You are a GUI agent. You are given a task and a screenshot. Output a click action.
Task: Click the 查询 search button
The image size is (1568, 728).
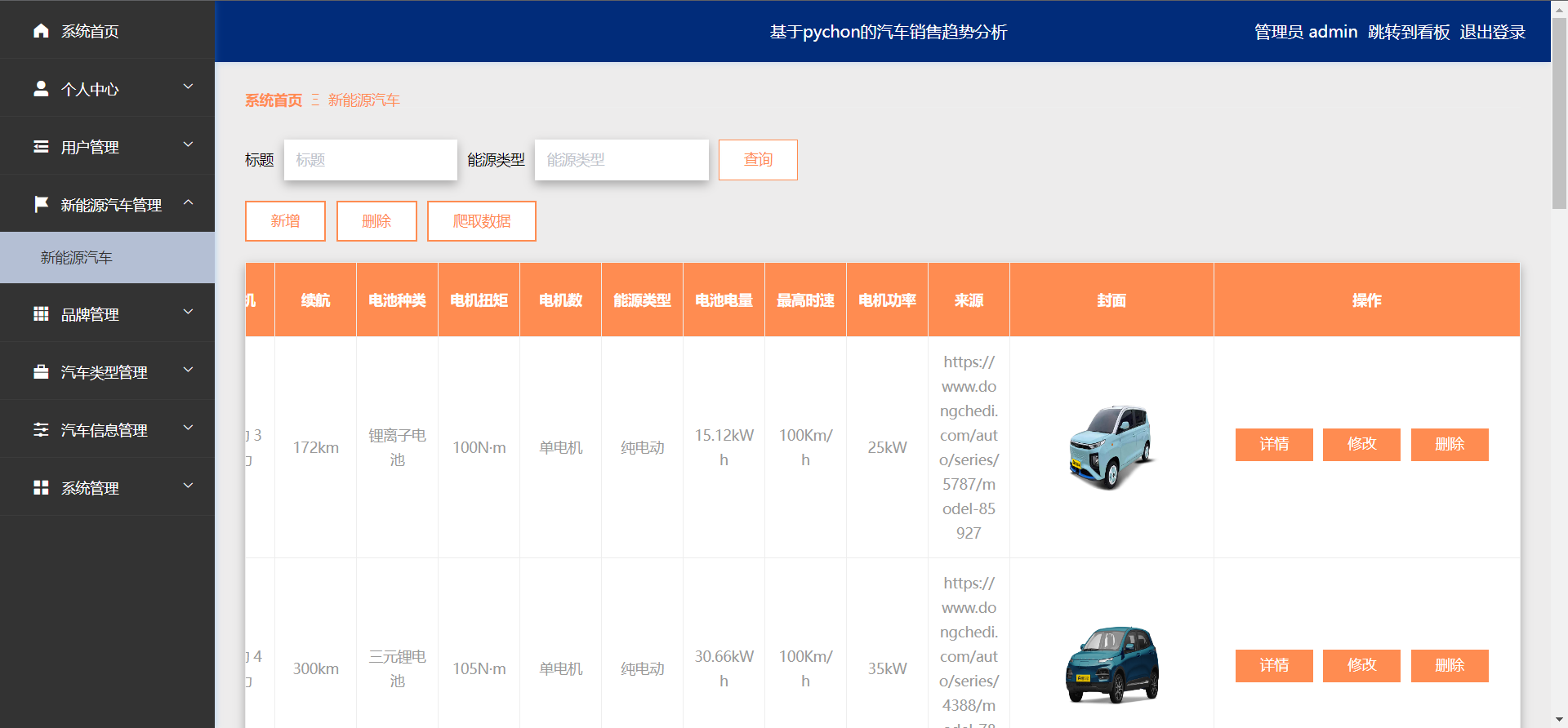pos(758,160)
